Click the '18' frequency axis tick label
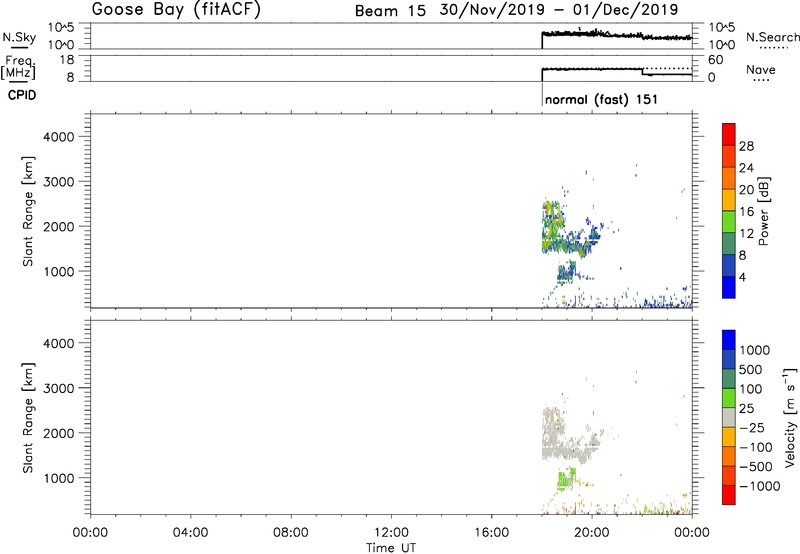The width and height of the screenshot is (800, 554). (67, 60)
